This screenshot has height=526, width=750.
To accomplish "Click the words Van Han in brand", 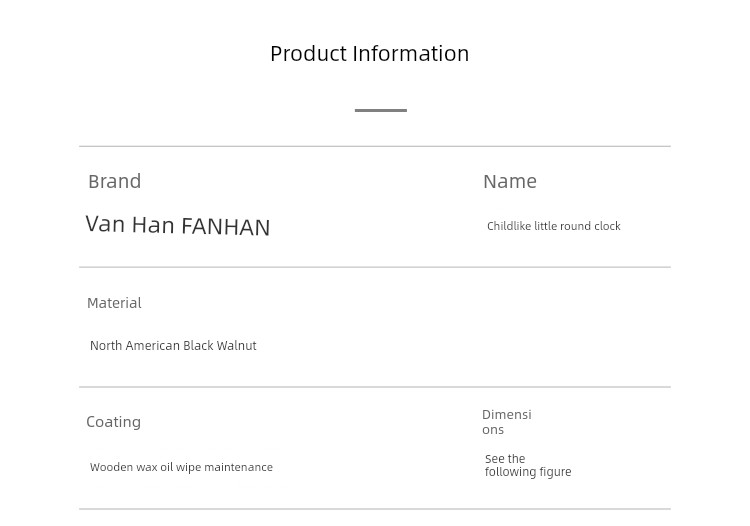I will coord(130,224).
